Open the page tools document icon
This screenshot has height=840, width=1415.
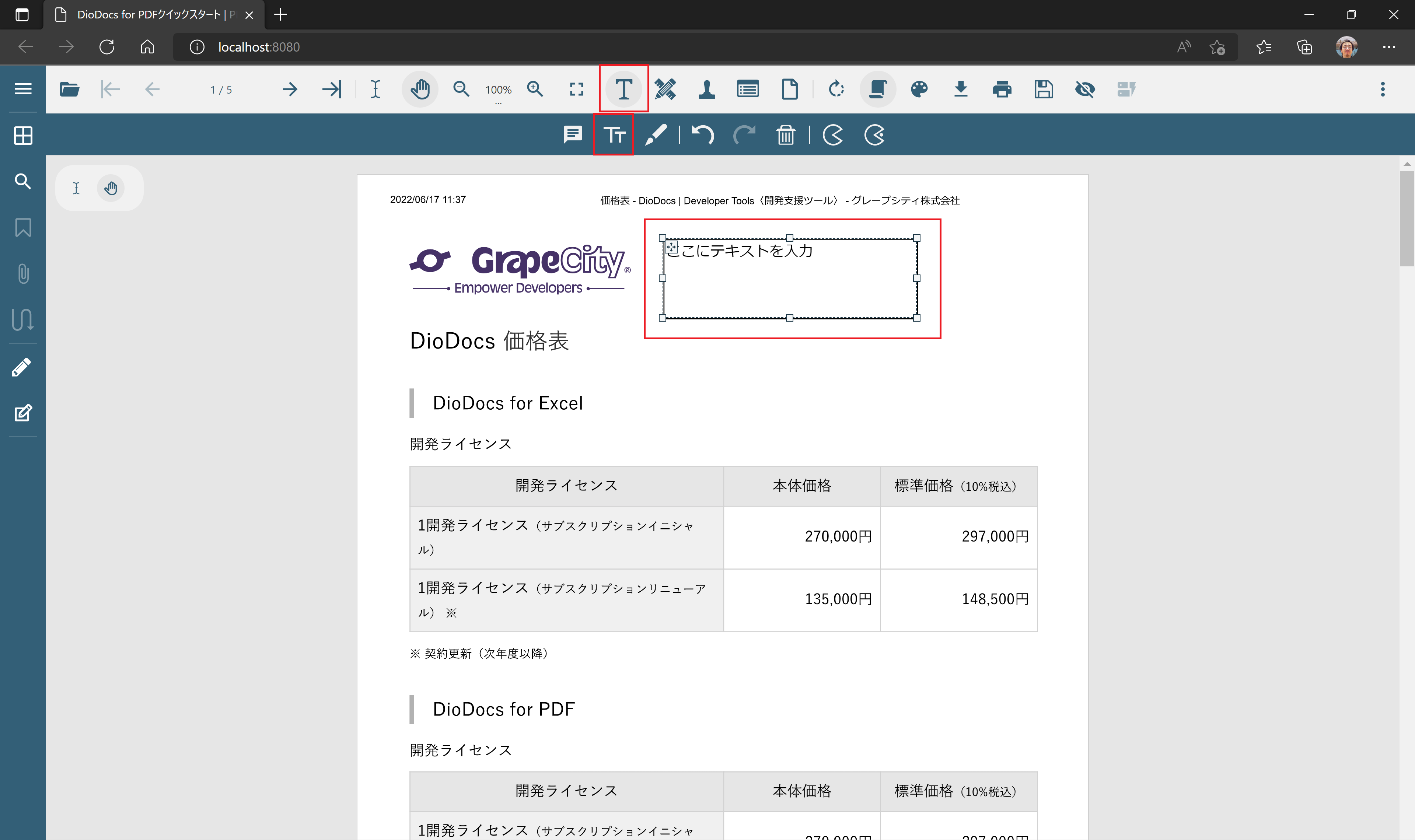790,90
